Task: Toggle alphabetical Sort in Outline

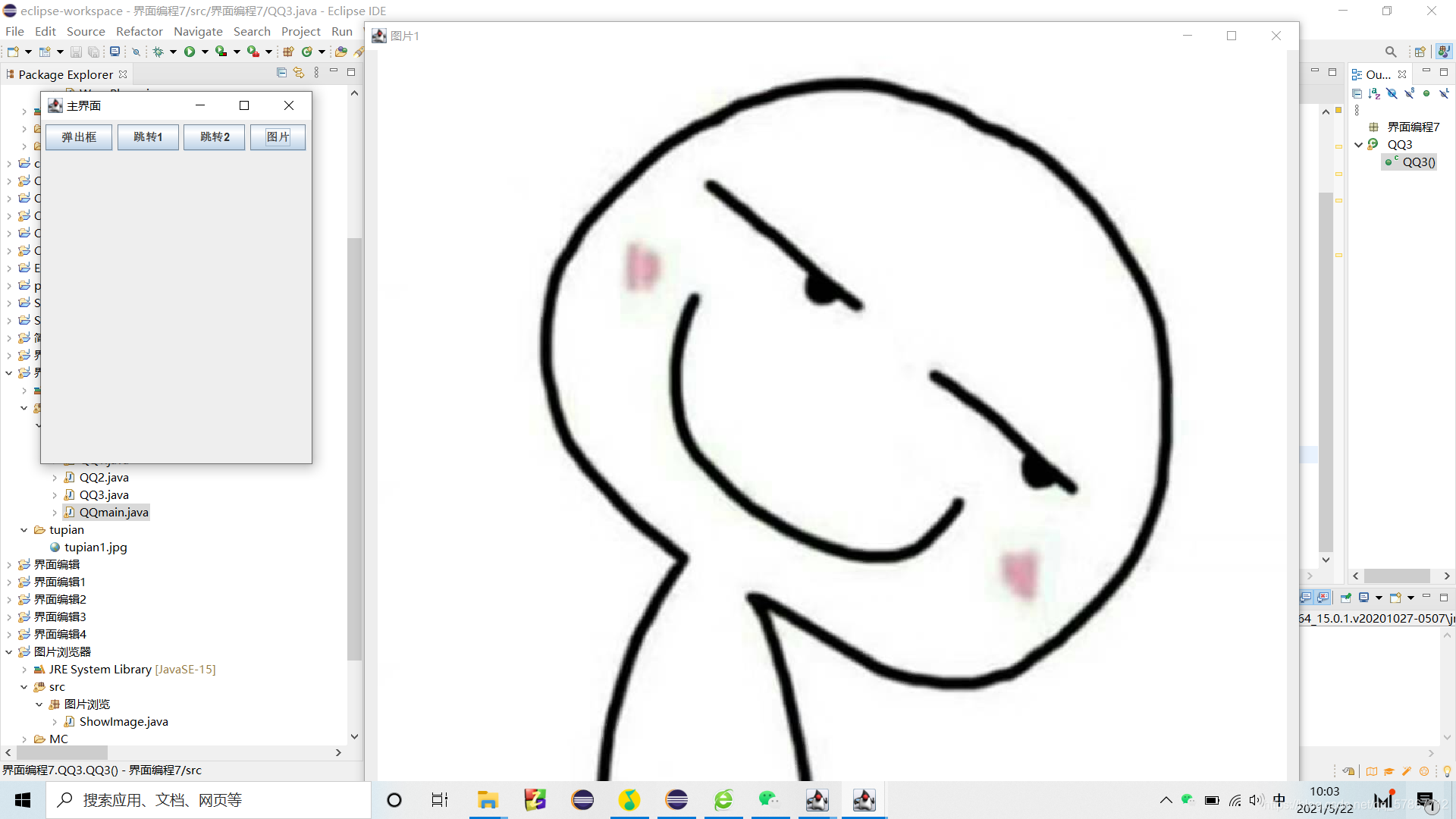Action: [1374, 93]
